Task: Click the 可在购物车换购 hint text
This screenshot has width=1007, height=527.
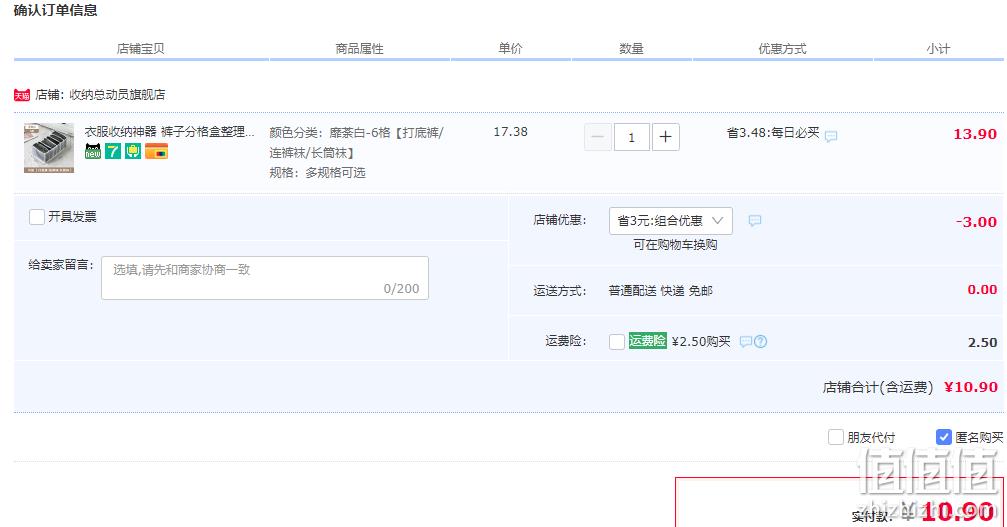Action: (x=675, y=245)
